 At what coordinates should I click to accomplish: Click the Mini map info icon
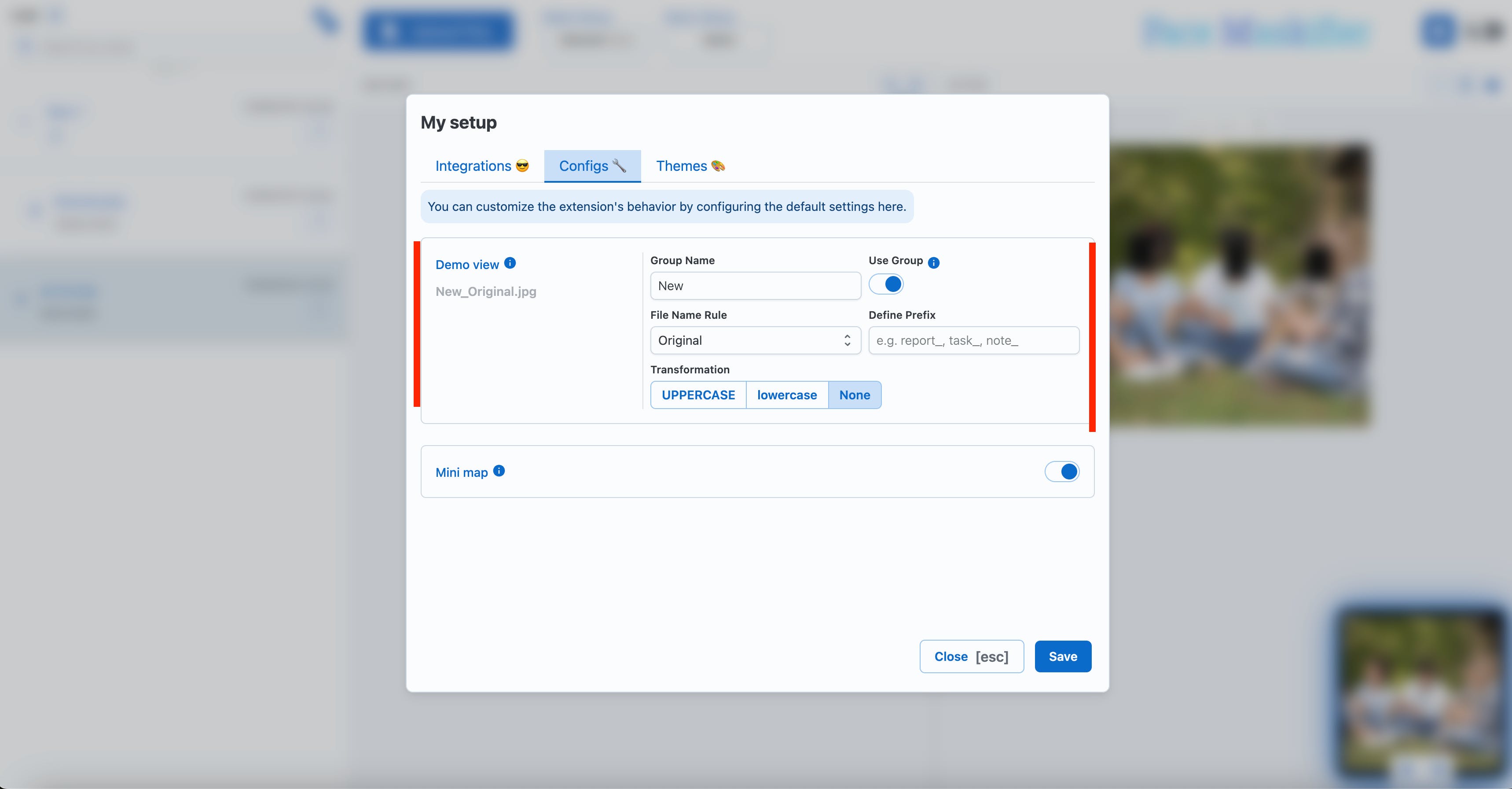499,471
